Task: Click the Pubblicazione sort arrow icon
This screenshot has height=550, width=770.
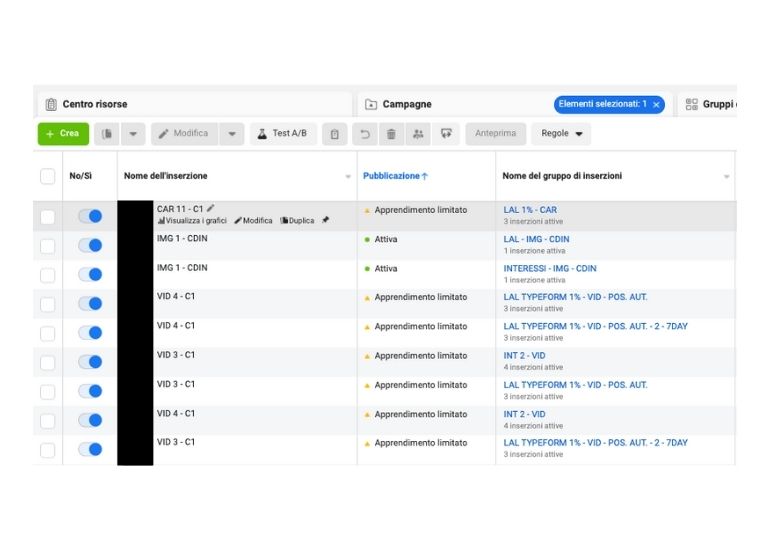Action: 425,176
